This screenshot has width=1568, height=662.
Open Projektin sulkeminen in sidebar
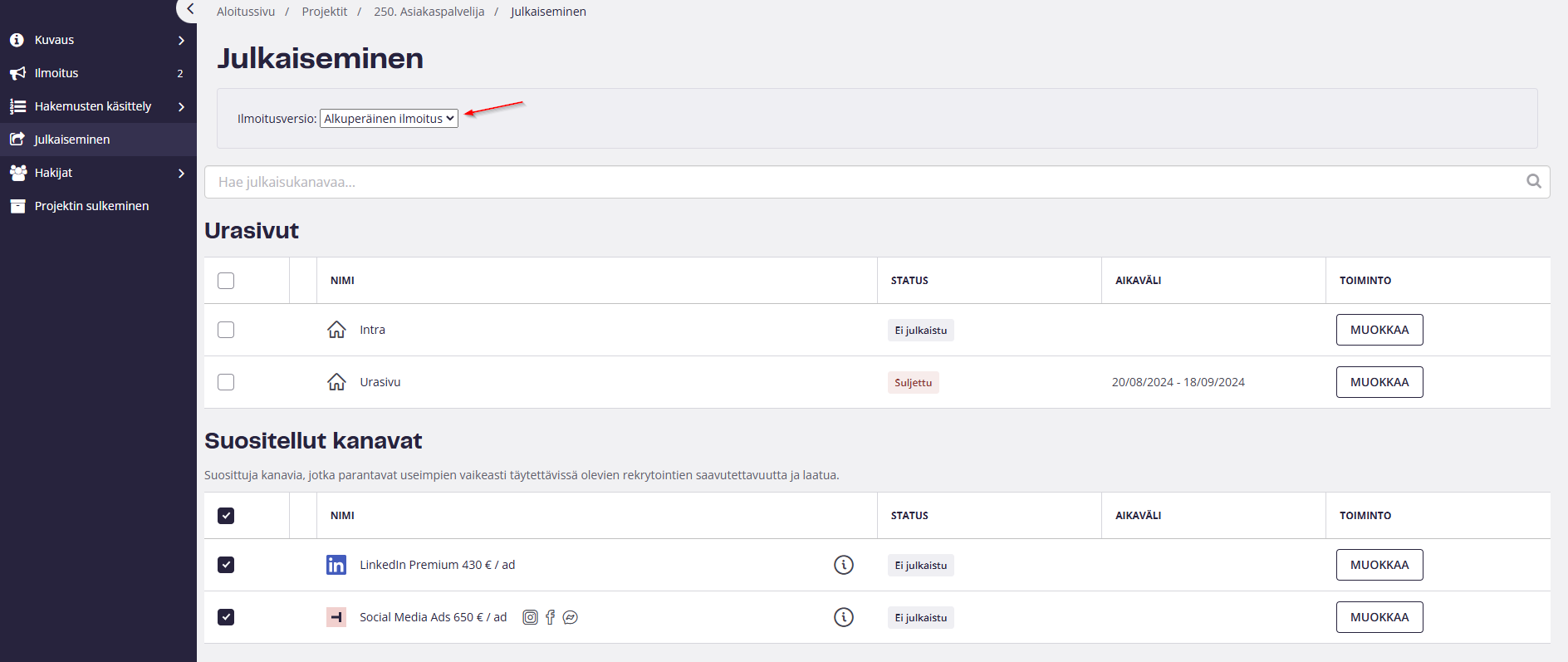click(x=98, y=206)
